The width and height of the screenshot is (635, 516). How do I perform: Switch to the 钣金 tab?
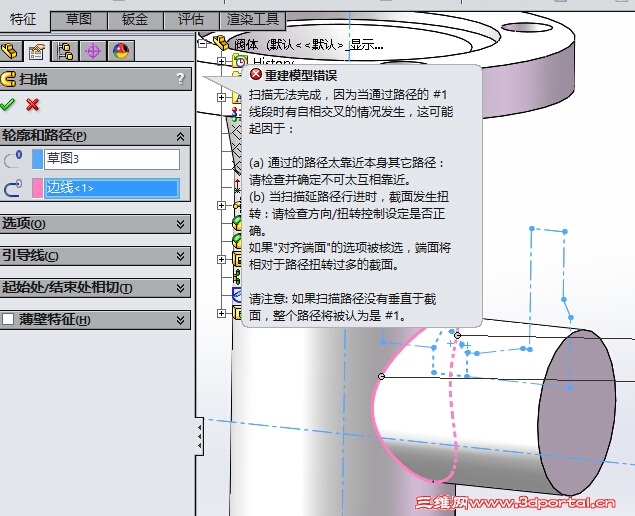click(135, 19)
